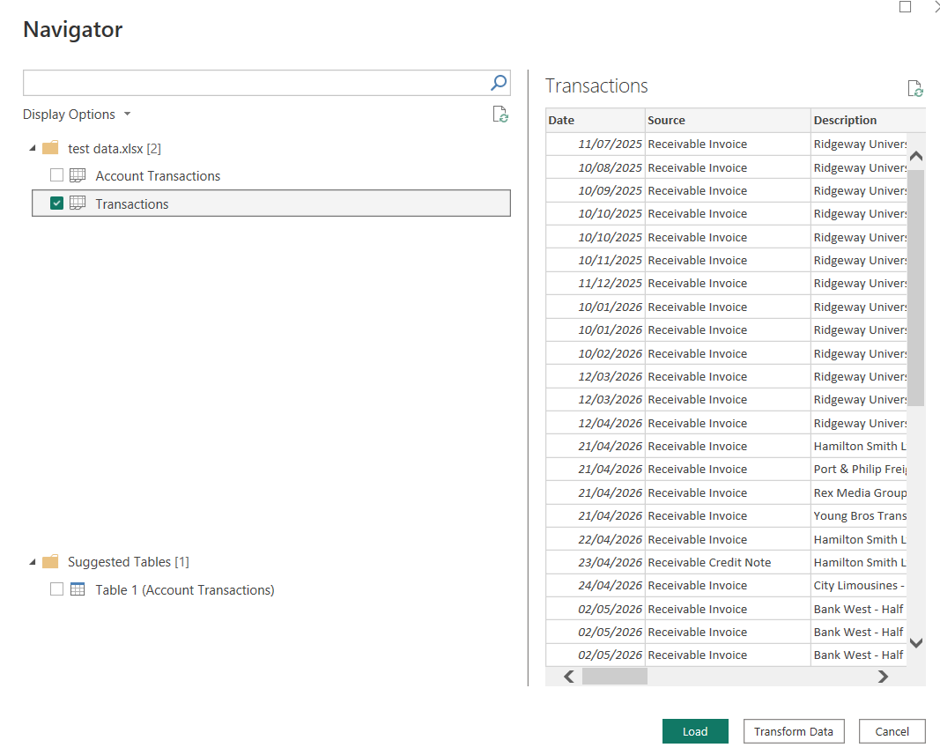This screenshot has height=755, width=940.
Task: Click the date cell 24/04/2026
Action: pyautogui.click(x=595, y=585)
